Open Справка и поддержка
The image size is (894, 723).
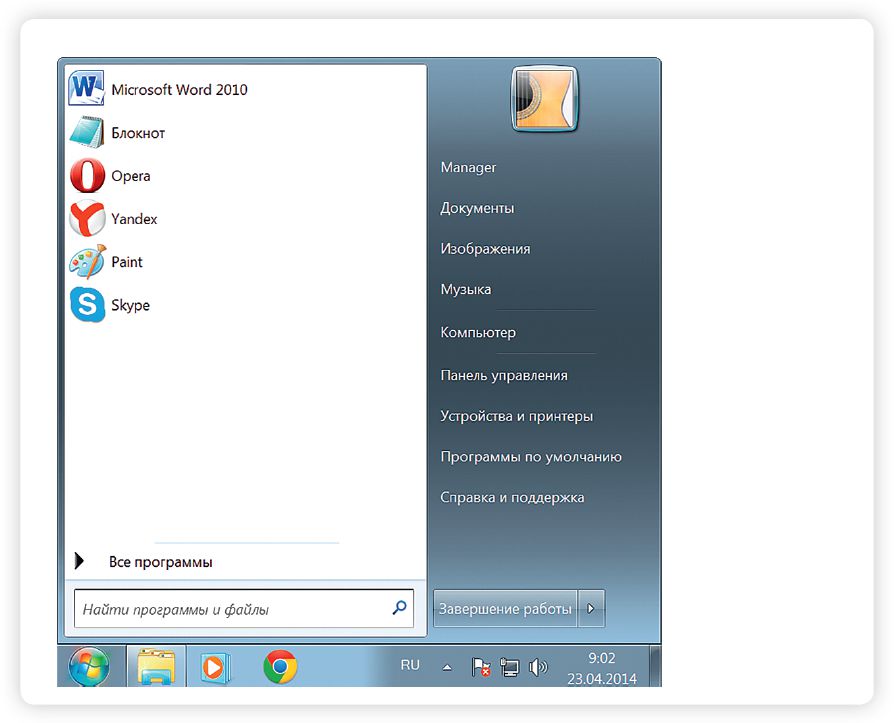point(512,497)
